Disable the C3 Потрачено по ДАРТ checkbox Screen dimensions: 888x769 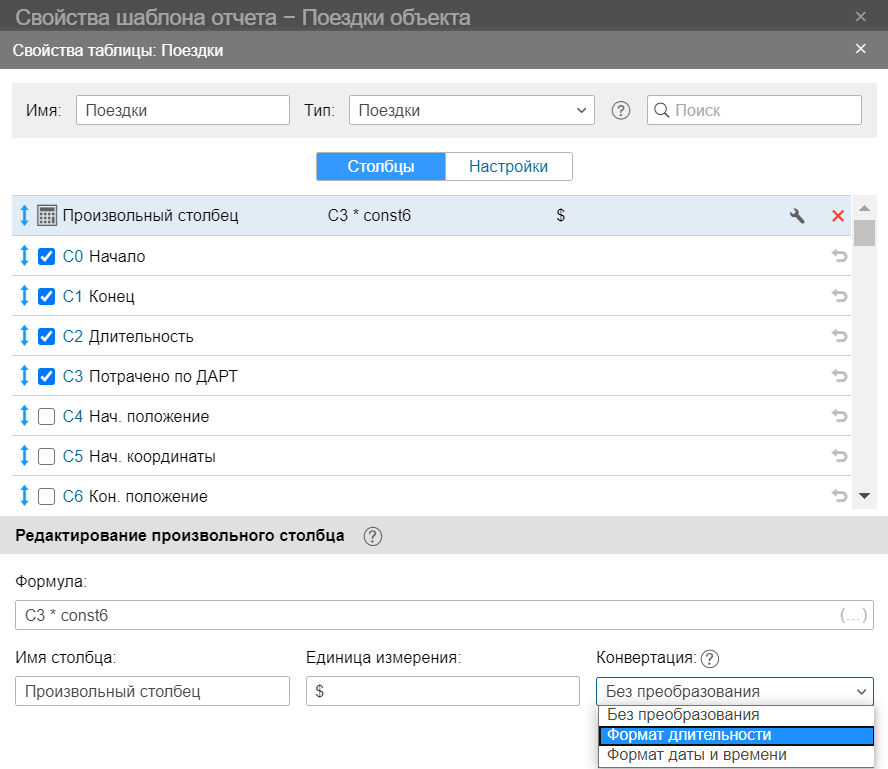point(46,376)
